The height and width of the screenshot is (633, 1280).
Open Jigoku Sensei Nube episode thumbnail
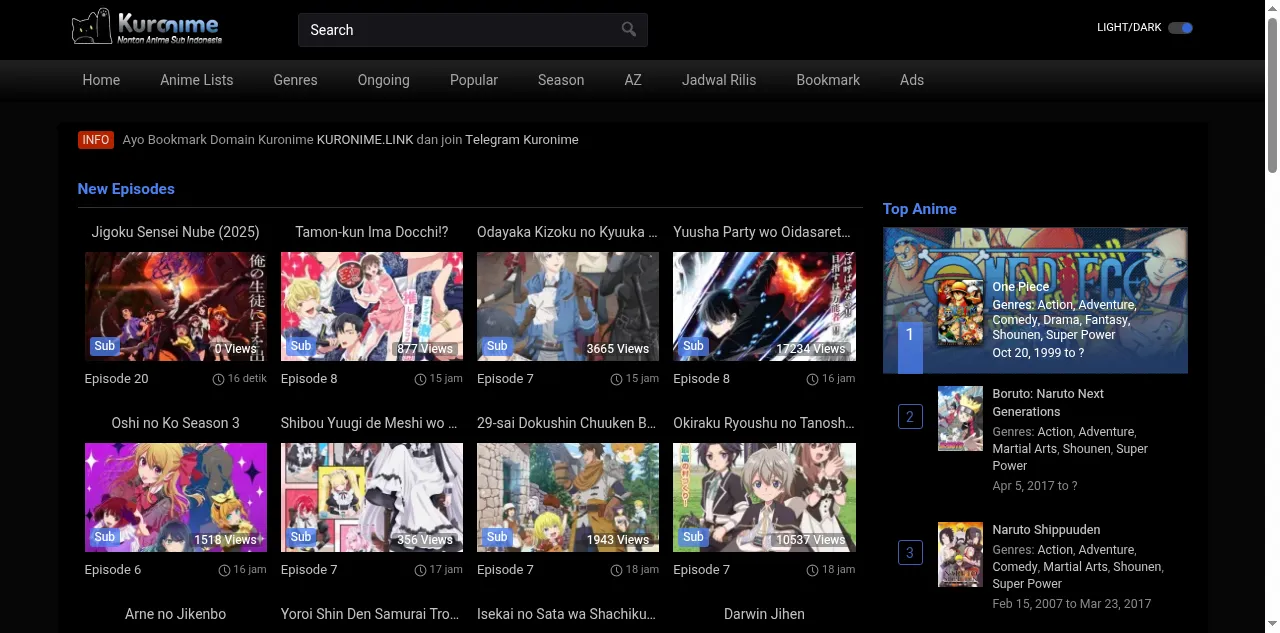[x=176, y=306]
